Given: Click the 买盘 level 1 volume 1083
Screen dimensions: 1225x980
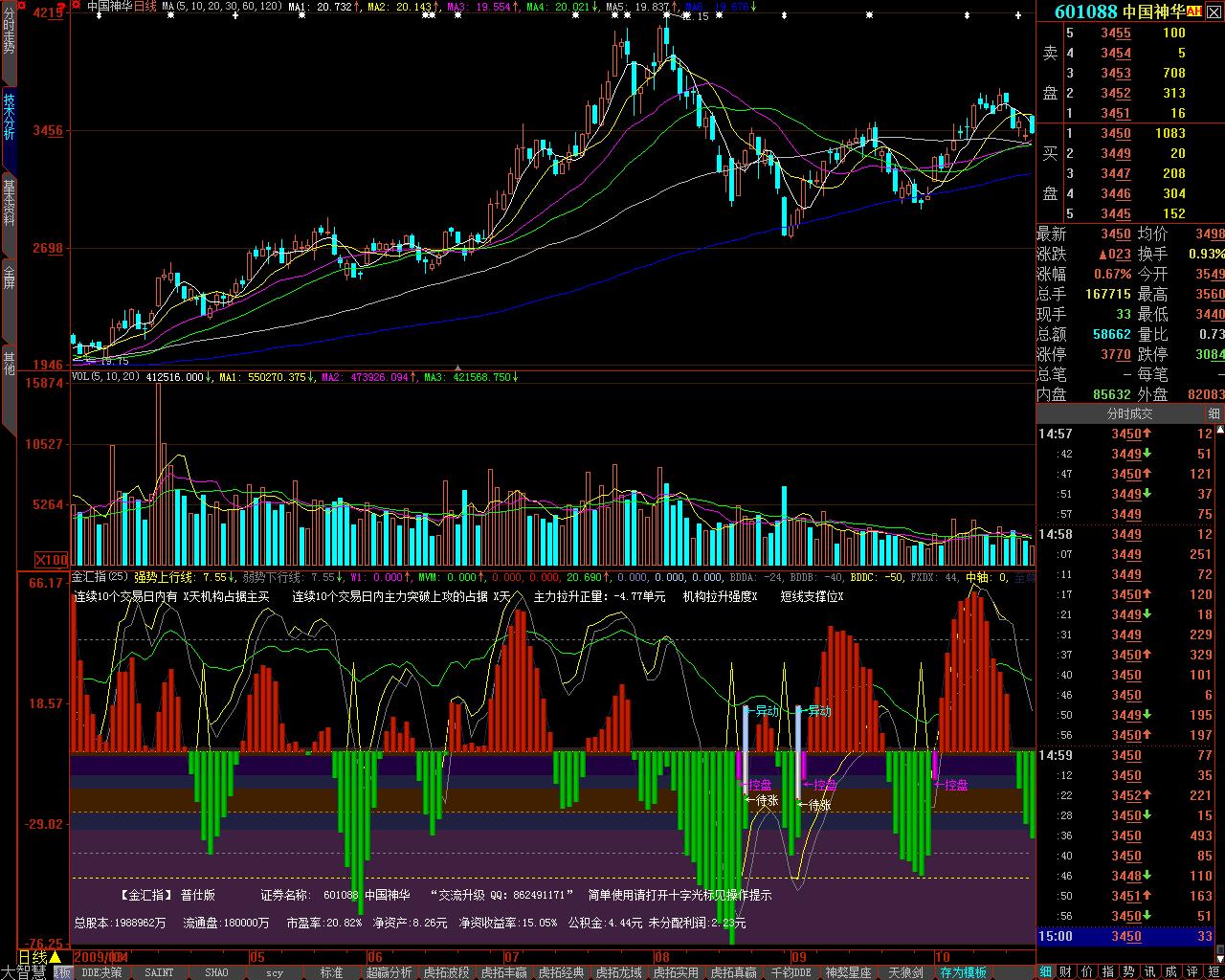Looking at the screenshot, I should [x=1169, y=133].
